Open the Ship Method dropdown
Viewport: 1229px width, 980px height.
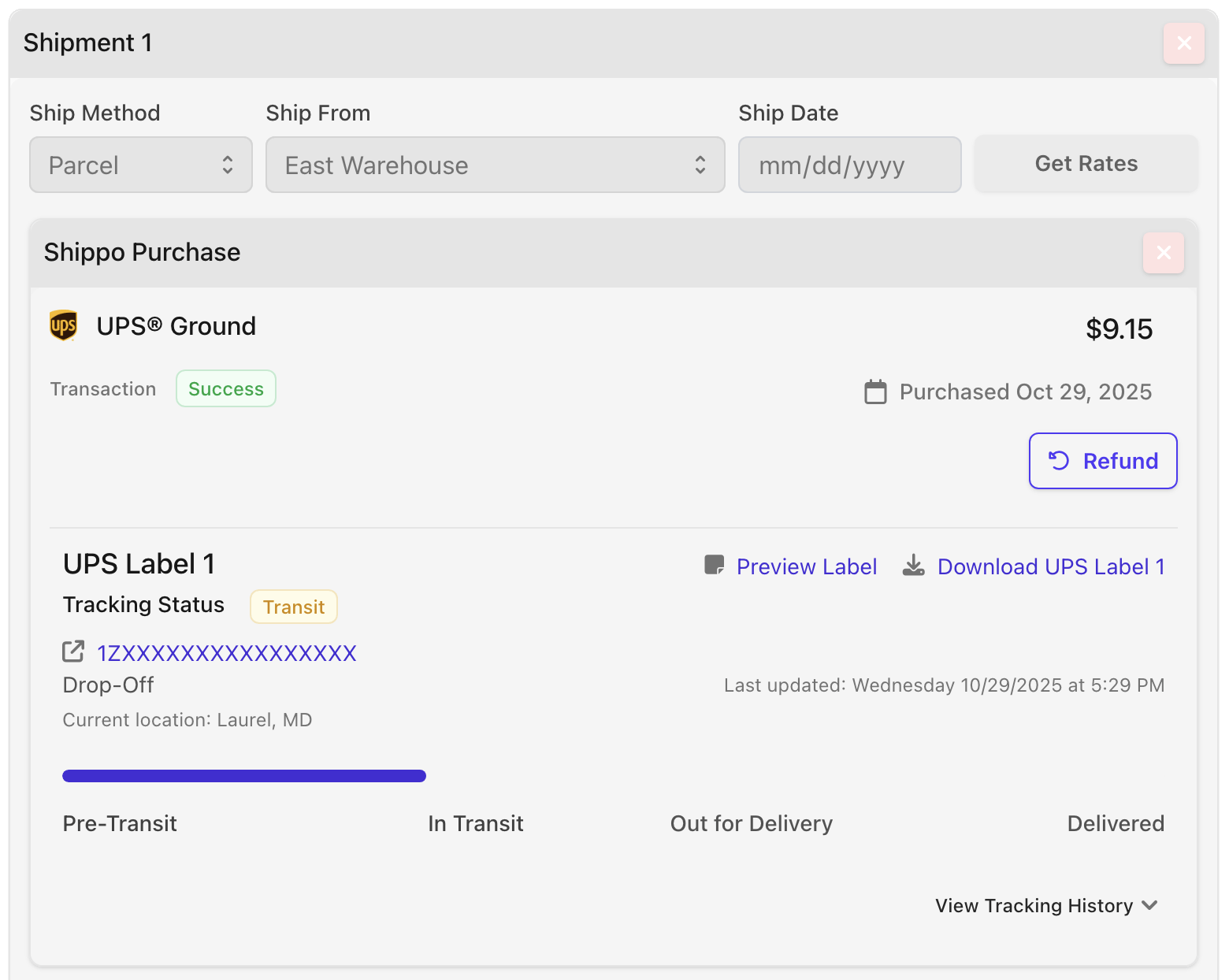tap(141, 165)
